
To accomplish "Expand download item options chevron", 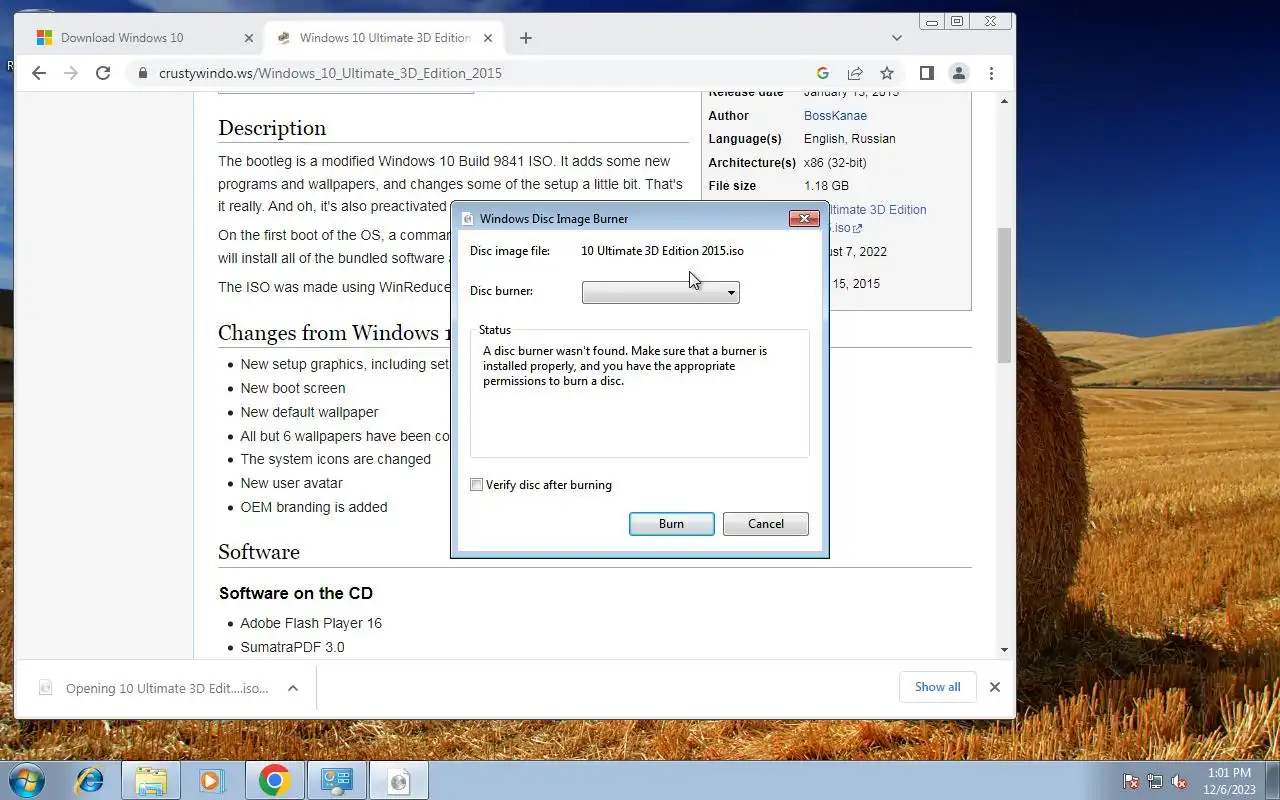I will click(x=293, y=688).
